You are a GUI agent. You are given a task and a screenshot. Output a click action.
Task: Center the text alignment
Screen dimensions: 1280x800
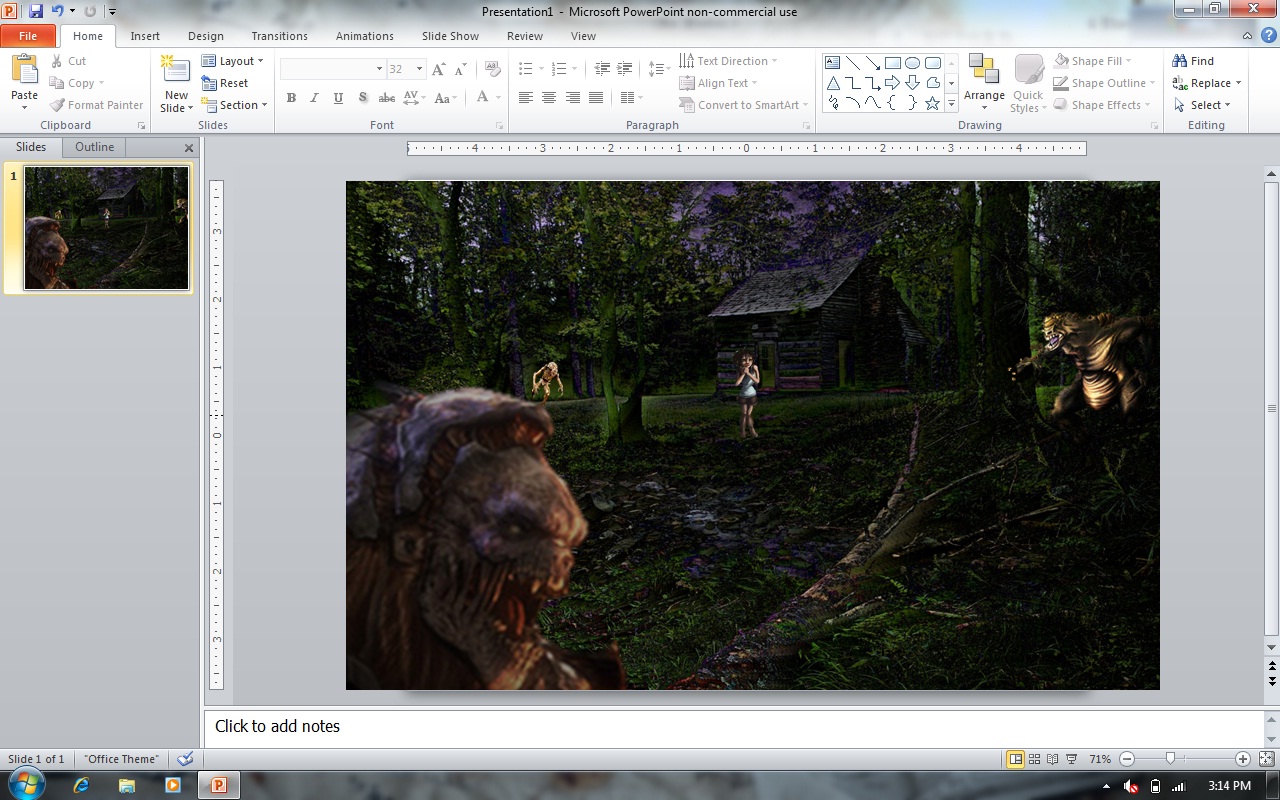pyautogui.click(x=549, y=98)
